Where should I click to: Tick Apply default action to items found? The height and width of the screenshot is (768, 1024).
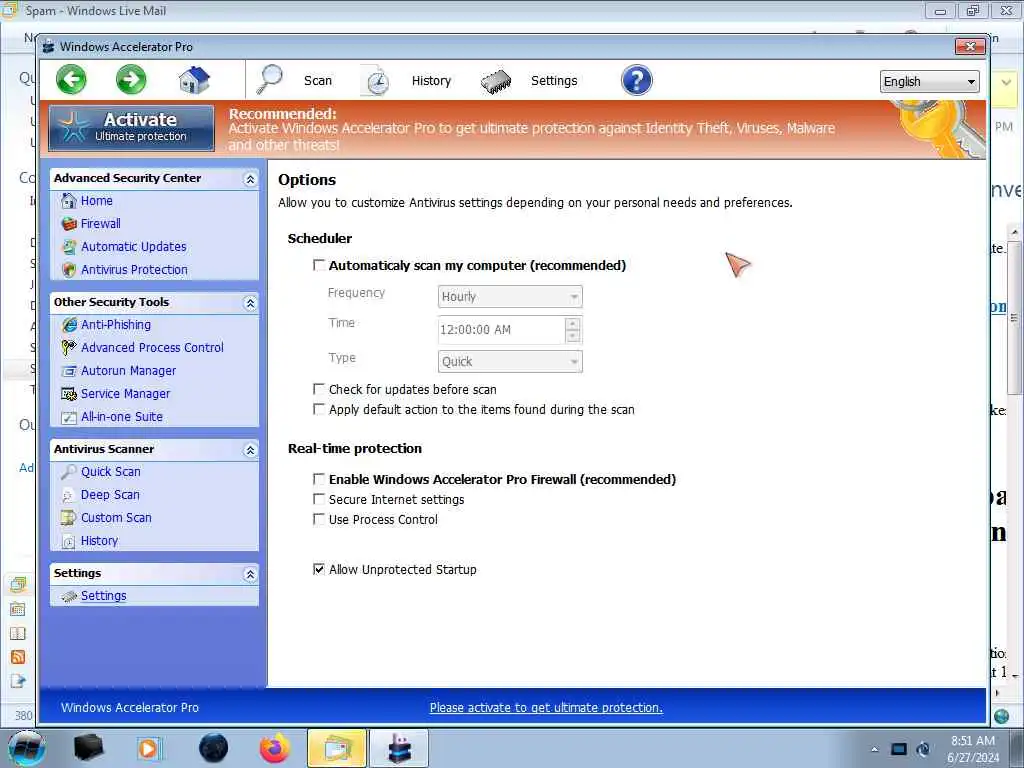tap(319, 409)
